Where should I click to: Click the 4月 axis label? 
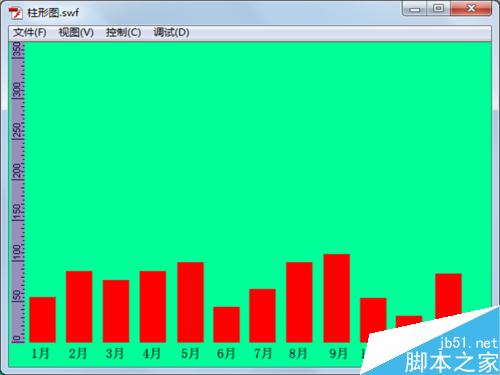coord(152,353)
